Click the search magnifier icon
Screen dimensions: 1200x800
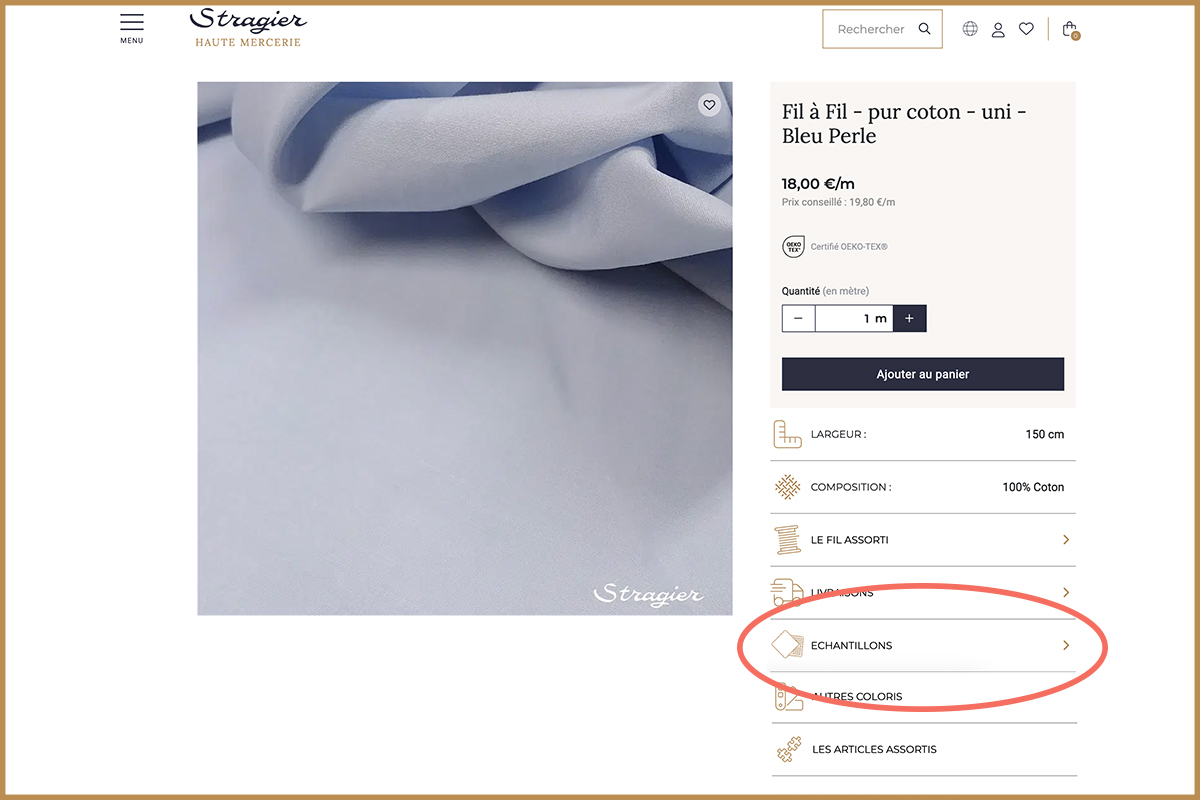[925, 29]
